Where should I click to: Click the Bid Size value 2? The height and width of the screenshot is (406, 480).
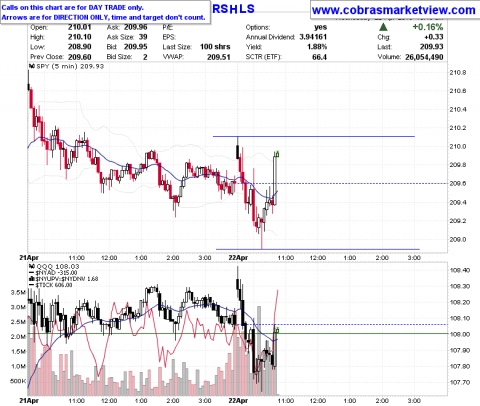(x=145, y=57)
